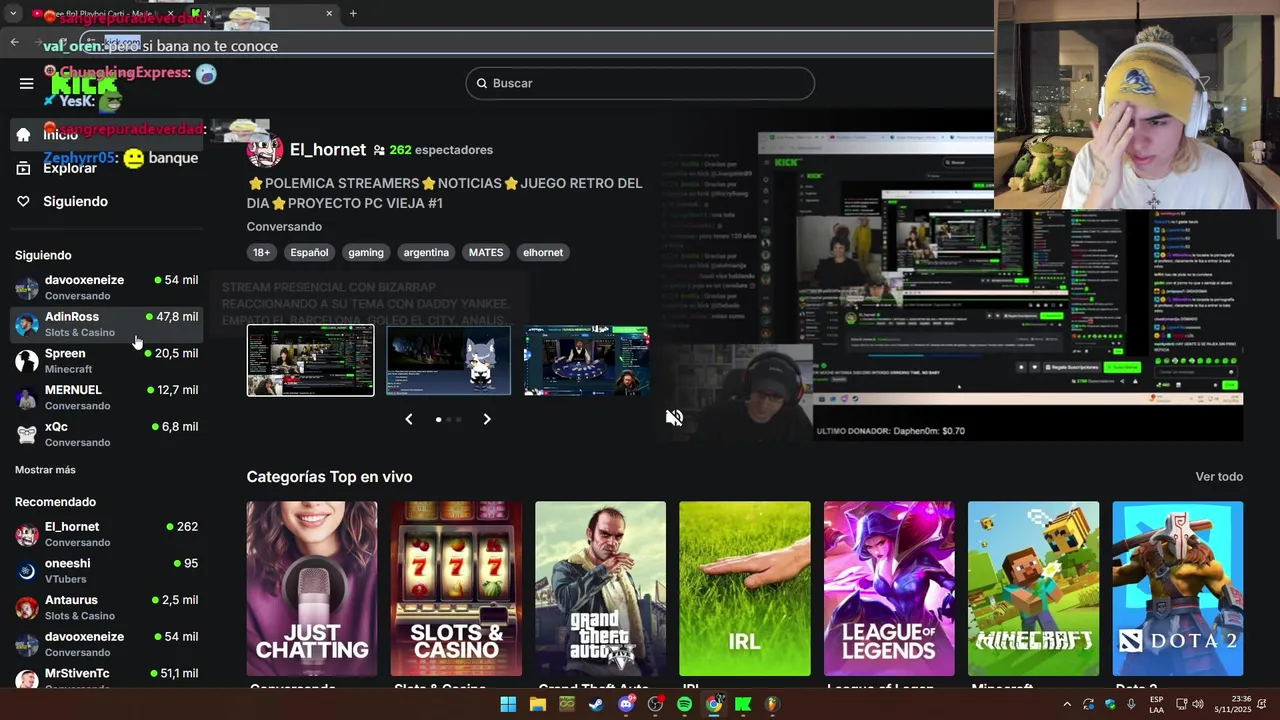Screen dimensions: 1280x720
Task: Unmute the featured stream preview
Action: tap(675, 418)
